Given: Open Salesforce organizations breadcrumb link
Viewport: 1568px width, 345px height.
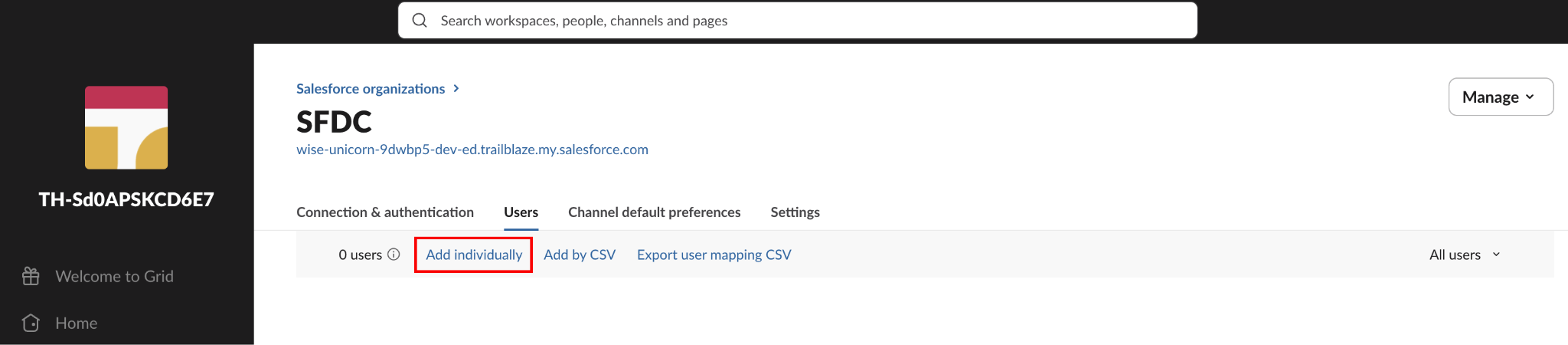Looking at the screenshot, I should (x=371, y=89).
